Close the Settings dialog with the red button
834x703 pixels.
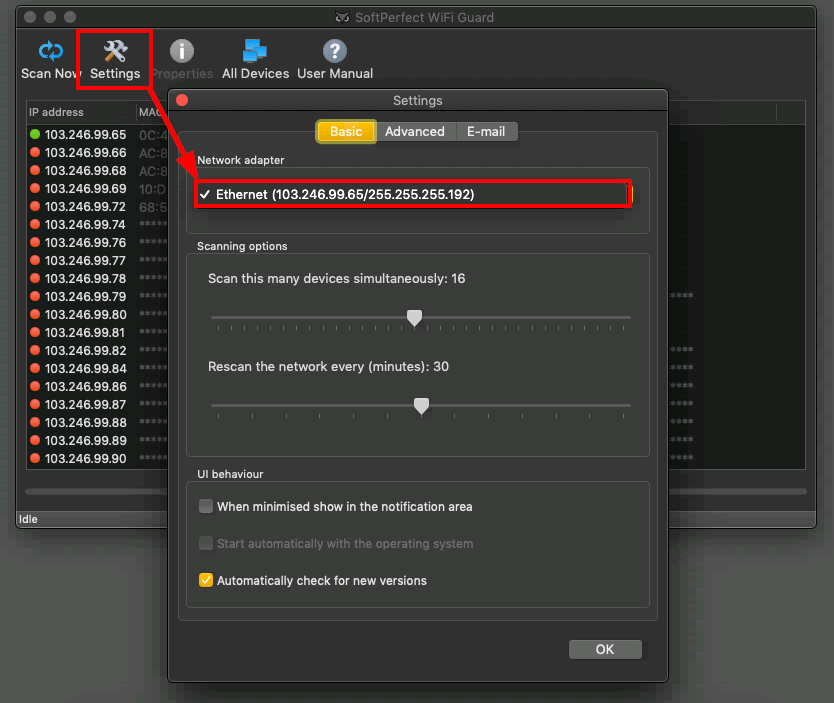182,100
